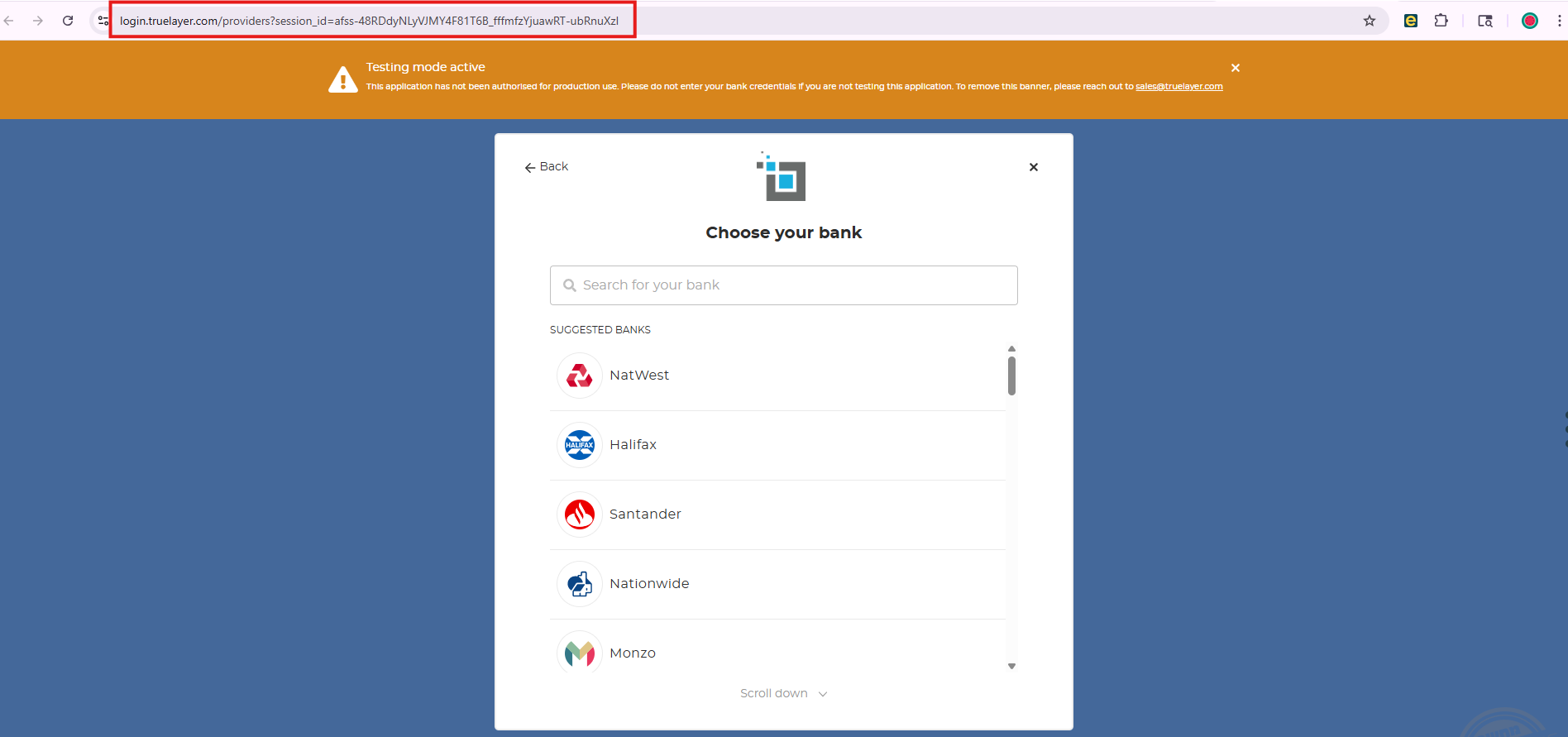The width and height of the screenshot is (1568, 737).
Task: Choose Halifax from suggested banks
Action: pos(777,446)
